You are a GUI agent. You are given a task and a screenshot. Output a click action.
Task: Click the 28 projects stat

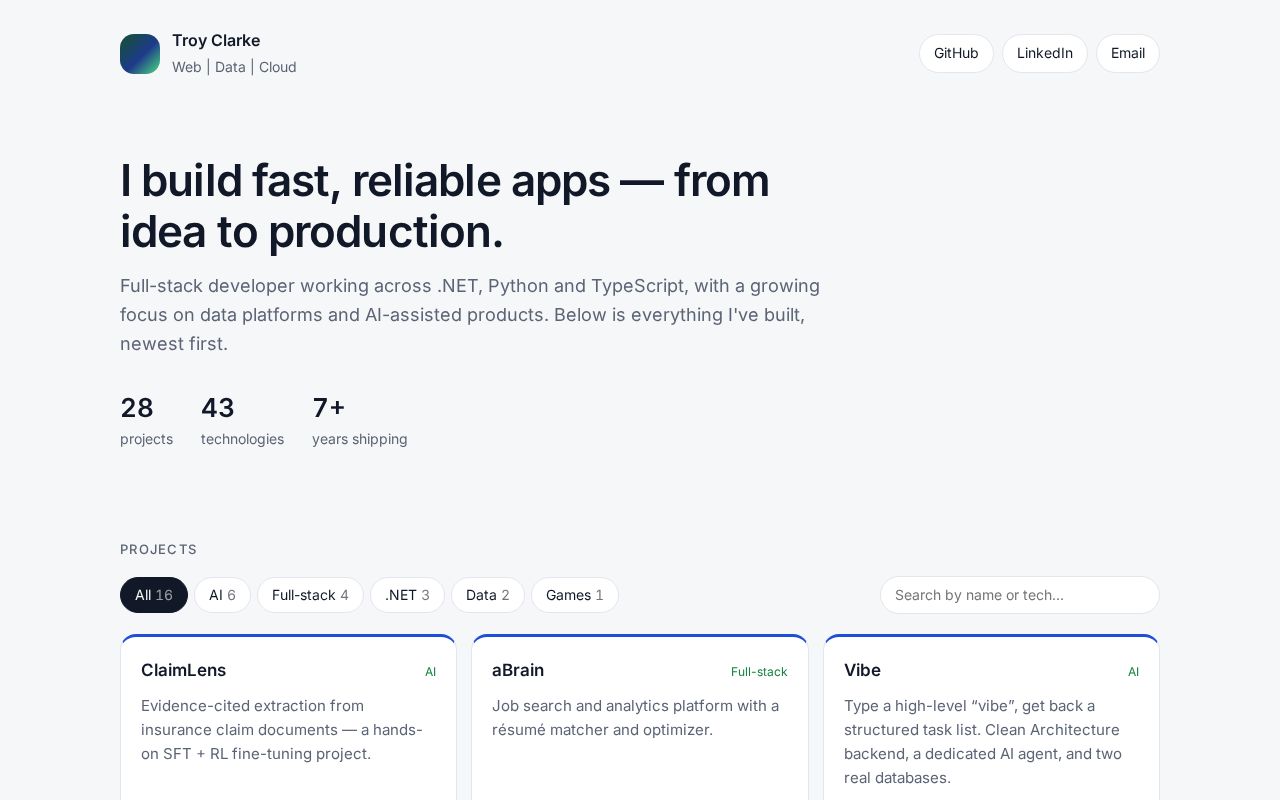[146, 420]
